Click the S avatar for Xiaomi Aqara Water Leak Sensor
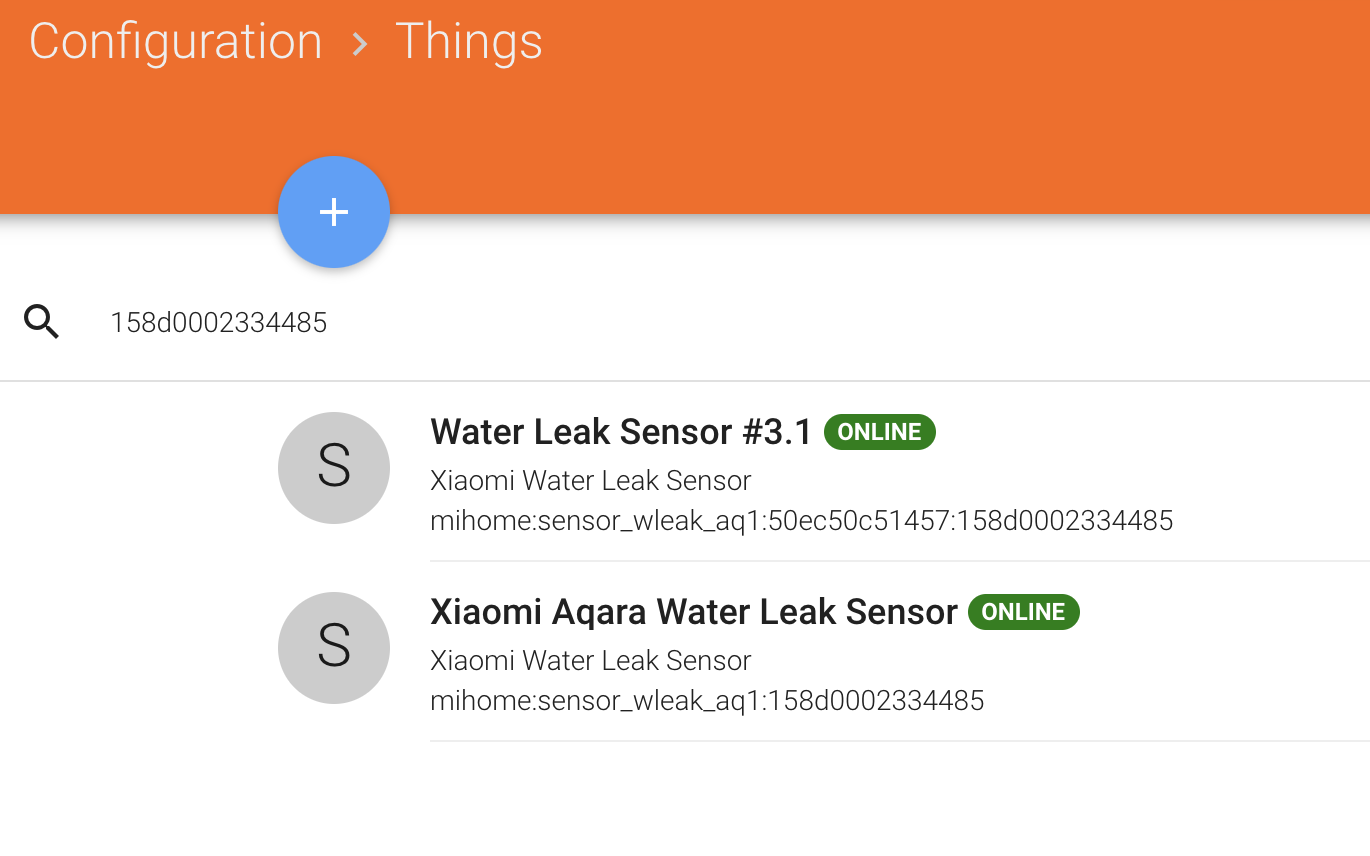This screenshot has width=1370, height=856. 333,647
